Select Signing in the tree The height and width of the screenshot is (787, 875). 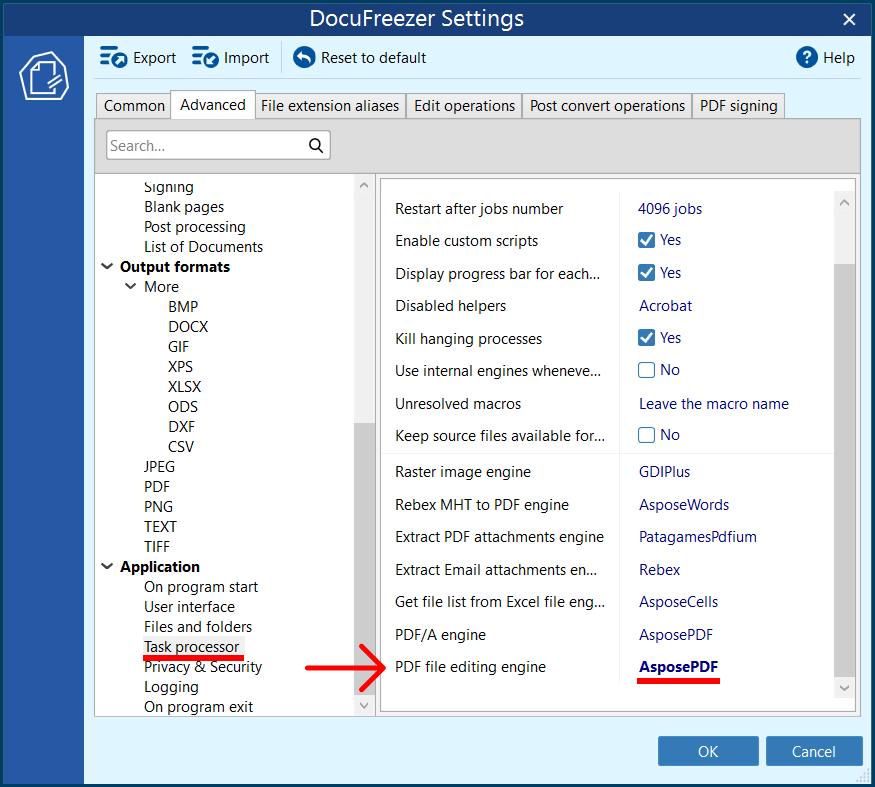pos(169,187)
